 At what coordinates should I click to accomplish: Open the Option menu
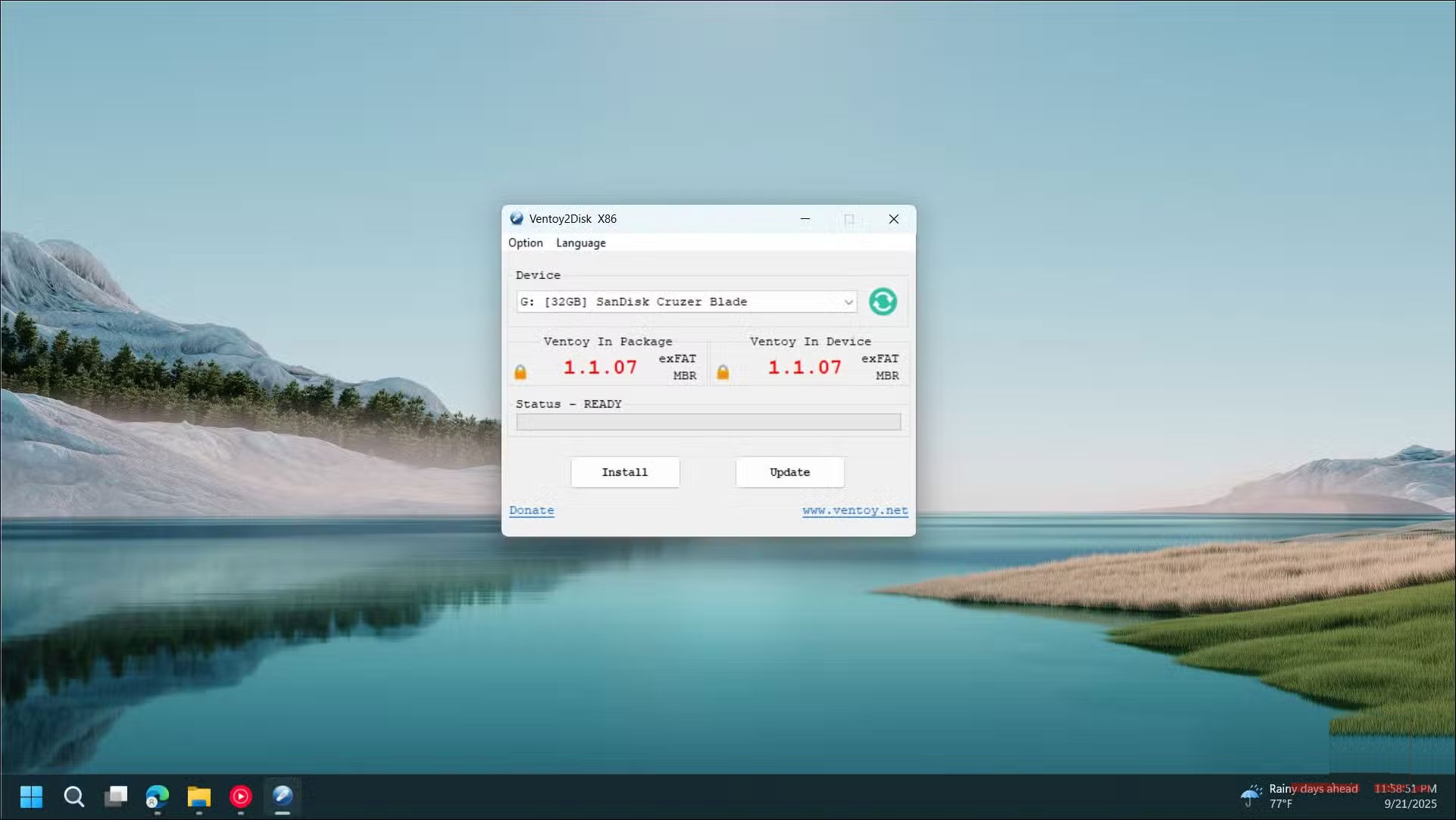[526, 243]
